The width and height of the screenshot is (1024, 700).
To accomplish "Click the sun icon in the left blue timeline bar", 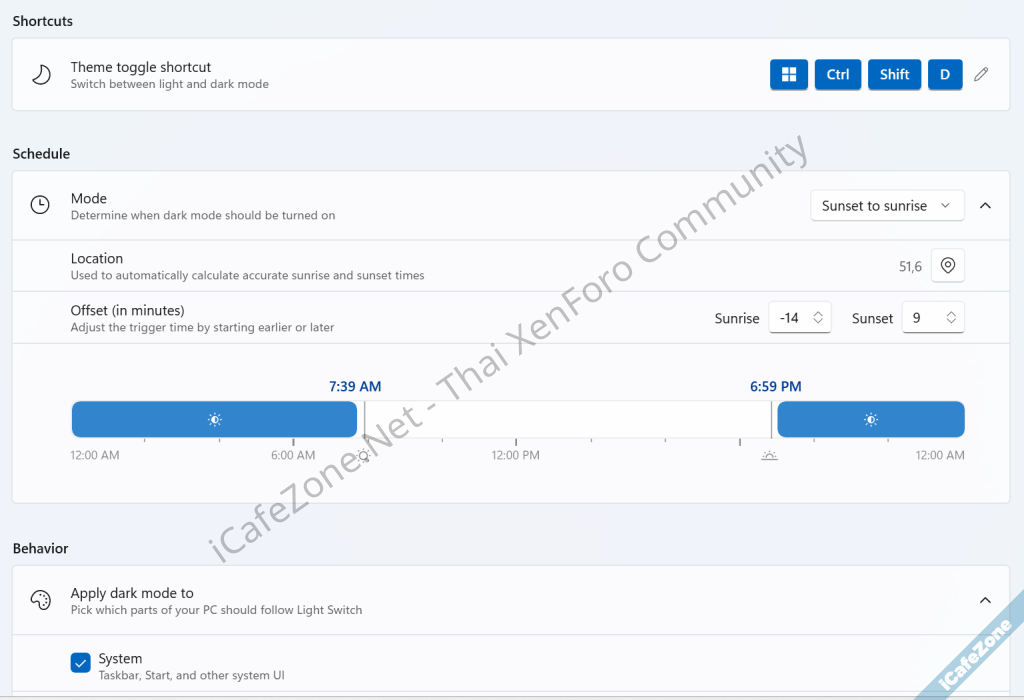I will (x=214, y=420).
